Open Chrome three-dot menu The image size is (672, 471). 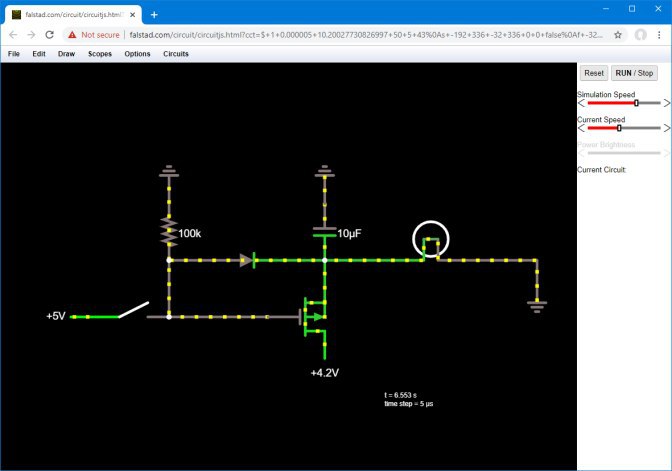[x=659, y=35]
